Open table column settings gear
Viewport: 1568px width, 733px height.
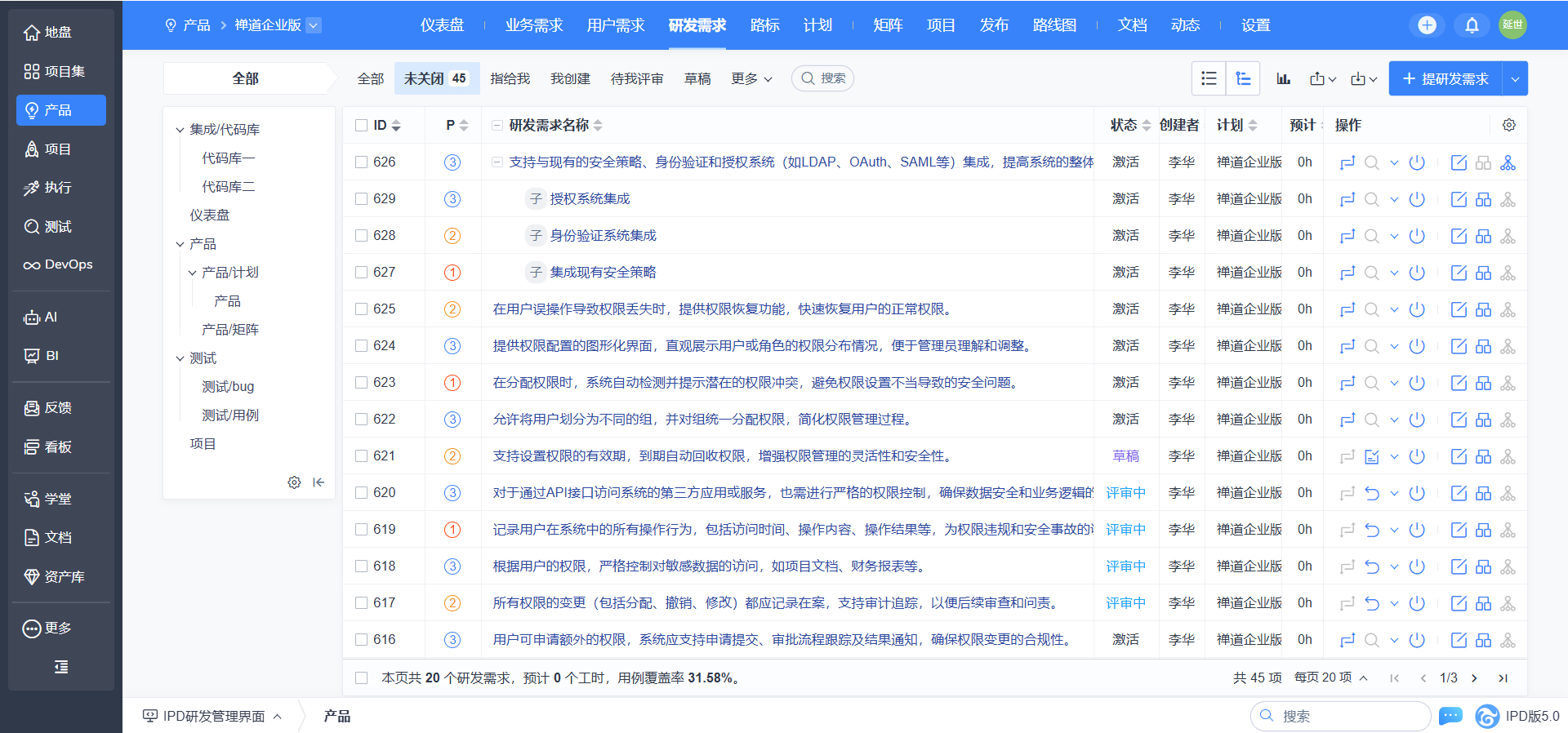[x=1509, y=125]
